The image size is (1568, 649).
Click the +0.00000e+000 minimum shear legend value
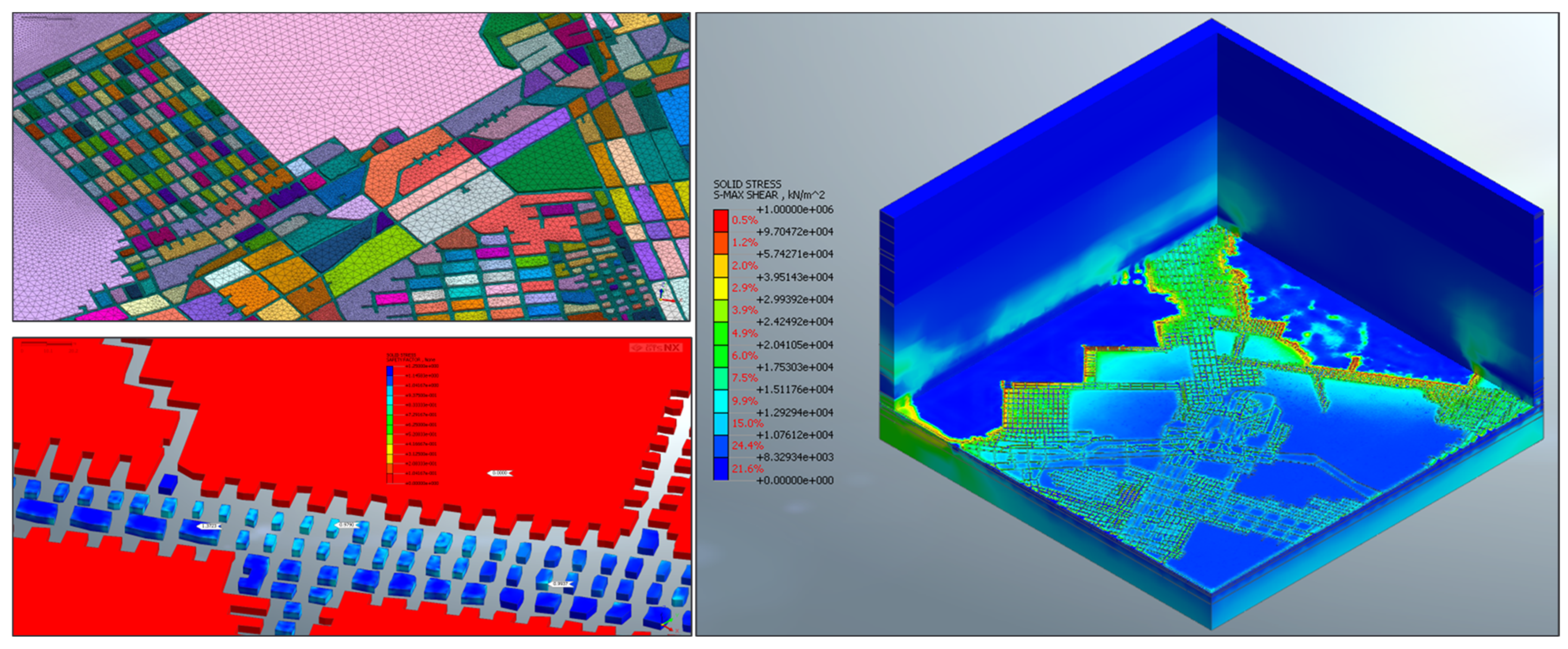coord(794,480)
